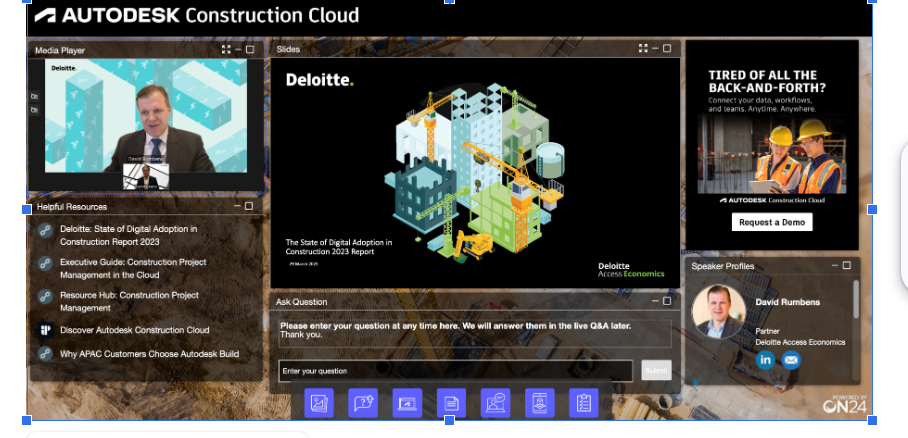Click the Helpful Resources panel title
The image size is (908, 438).
coord(72,206)
